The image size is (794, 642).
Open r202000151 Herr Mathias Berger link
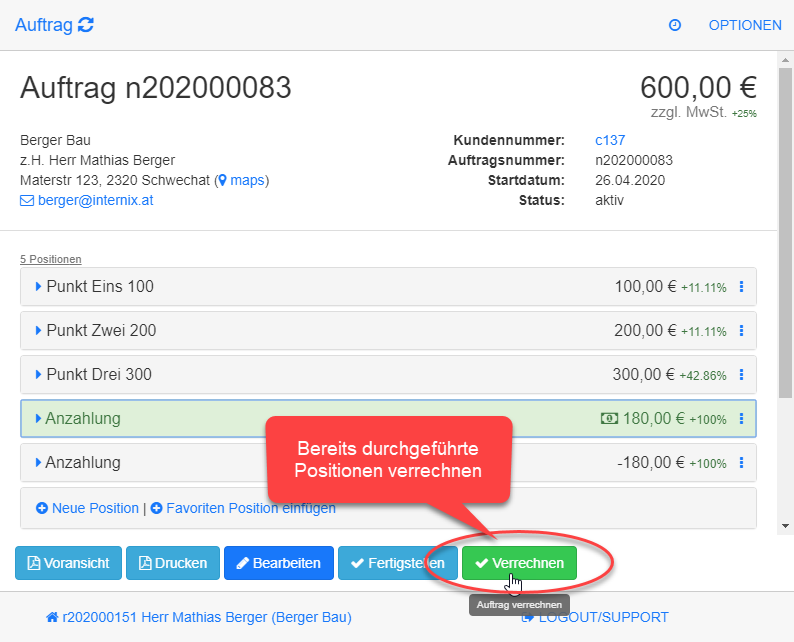[x=198, y=618]
